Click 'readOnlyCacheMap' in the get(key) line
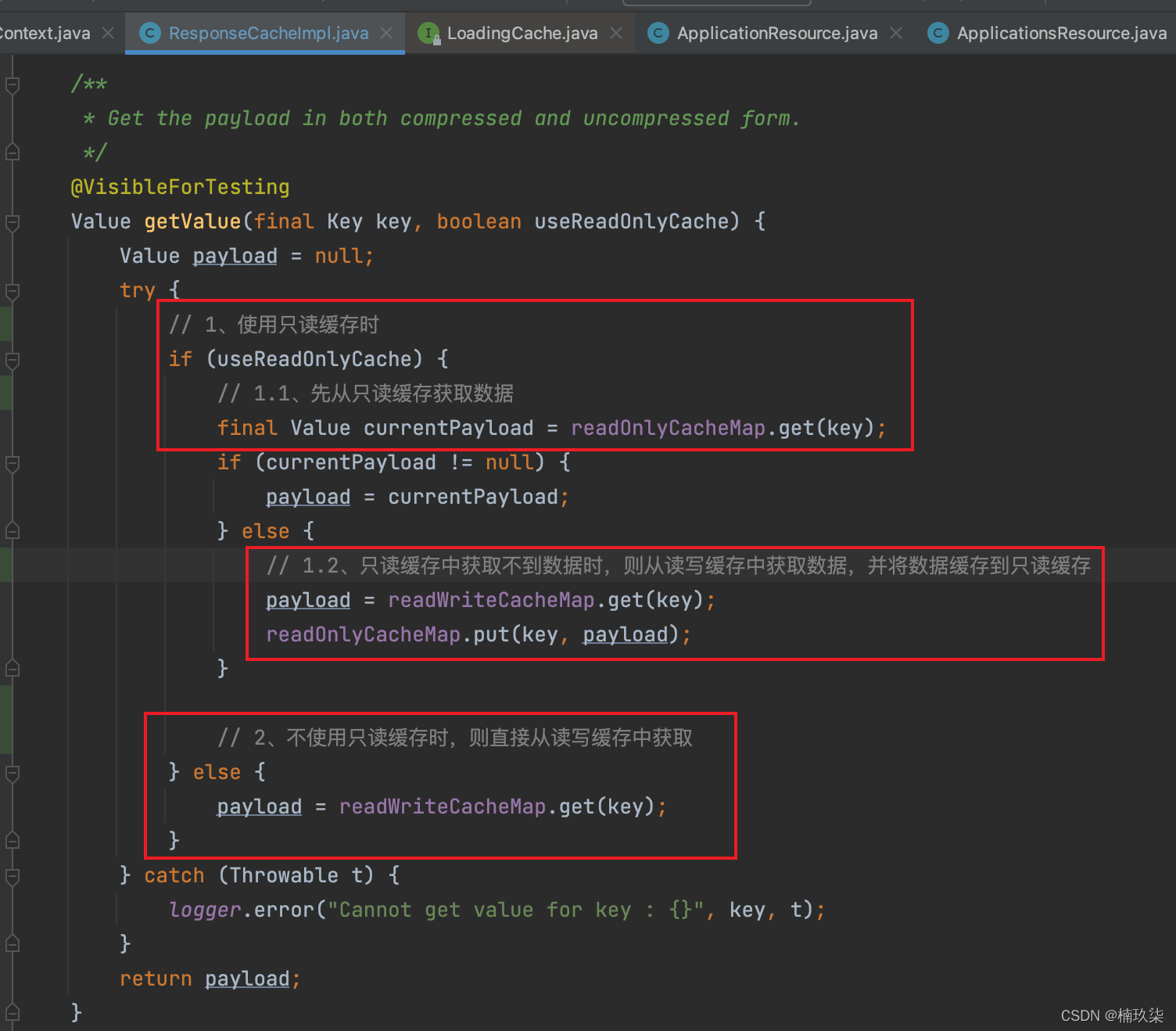The height and width of the screenshot is (1031, 1176). 668,428
